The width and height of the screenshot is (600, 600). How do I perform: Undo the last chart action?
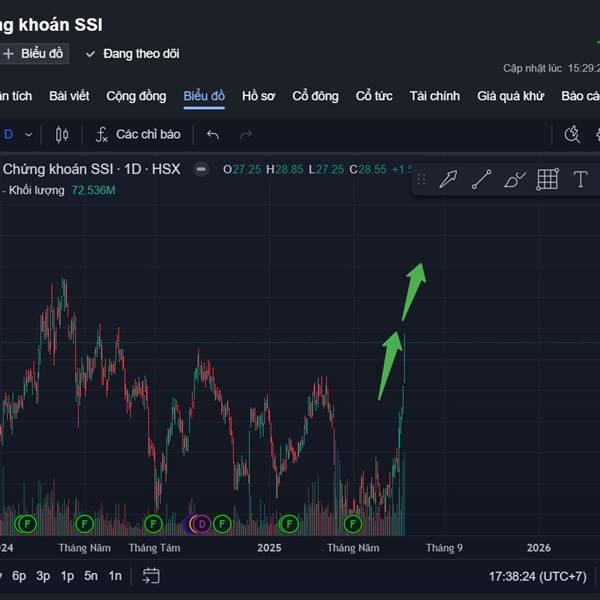[213, 135]
